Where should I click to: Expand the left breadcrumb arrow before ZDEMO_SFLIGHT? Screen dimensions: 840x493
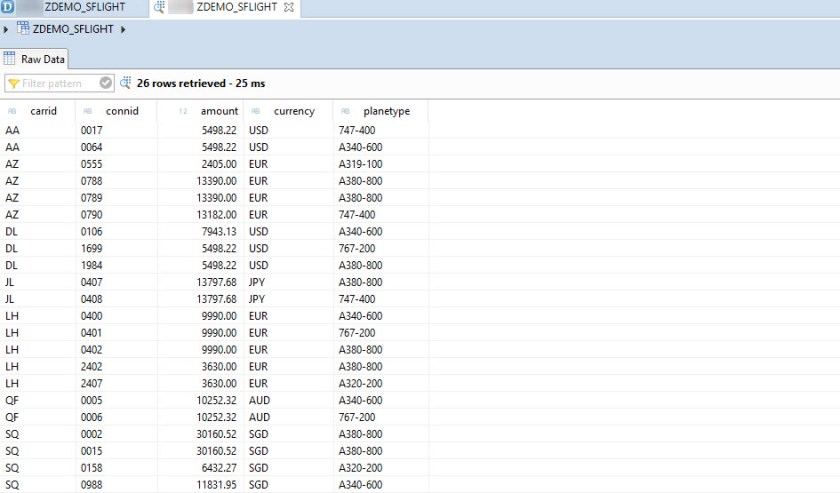pyautogui.click(x=6, y=29)
